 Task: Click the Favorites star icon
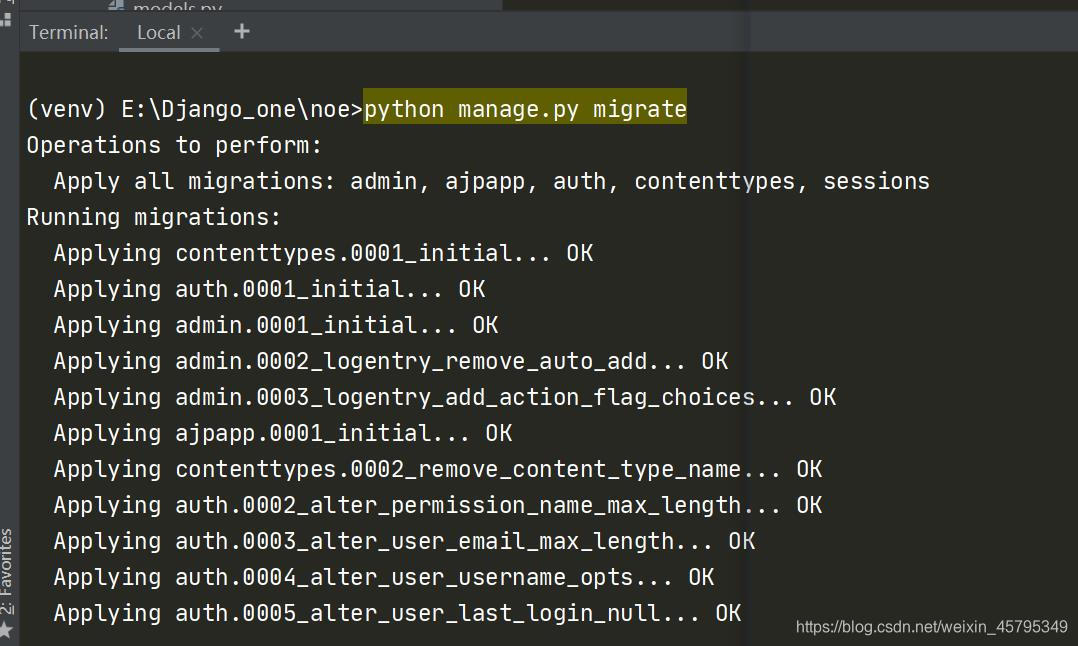pyautogui.click(x=6, y=630)
